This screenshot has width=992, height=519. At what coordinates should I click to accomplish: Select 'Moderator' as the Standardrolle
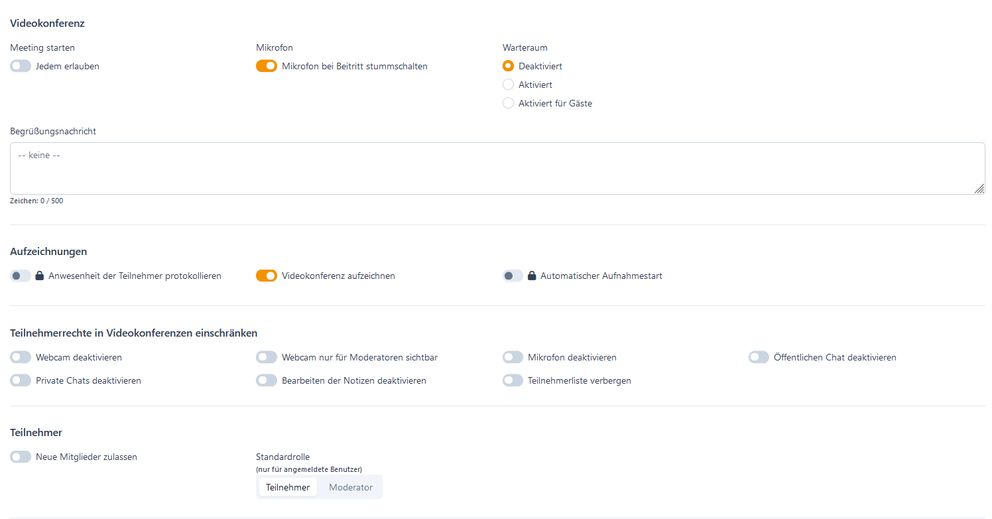pyautogui.click(x=350, y=487)
